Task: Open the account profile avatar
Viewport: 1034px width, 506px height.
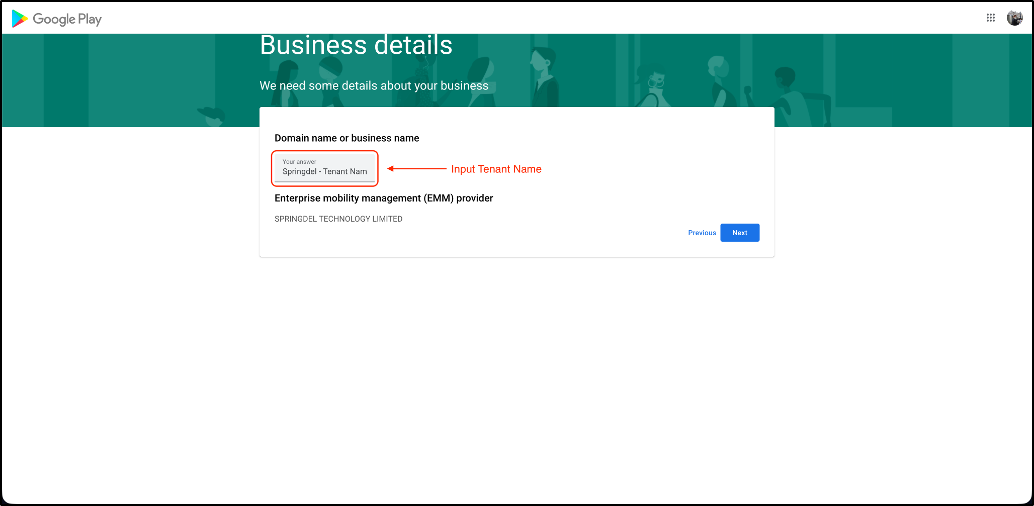Action: (1014, 18)
